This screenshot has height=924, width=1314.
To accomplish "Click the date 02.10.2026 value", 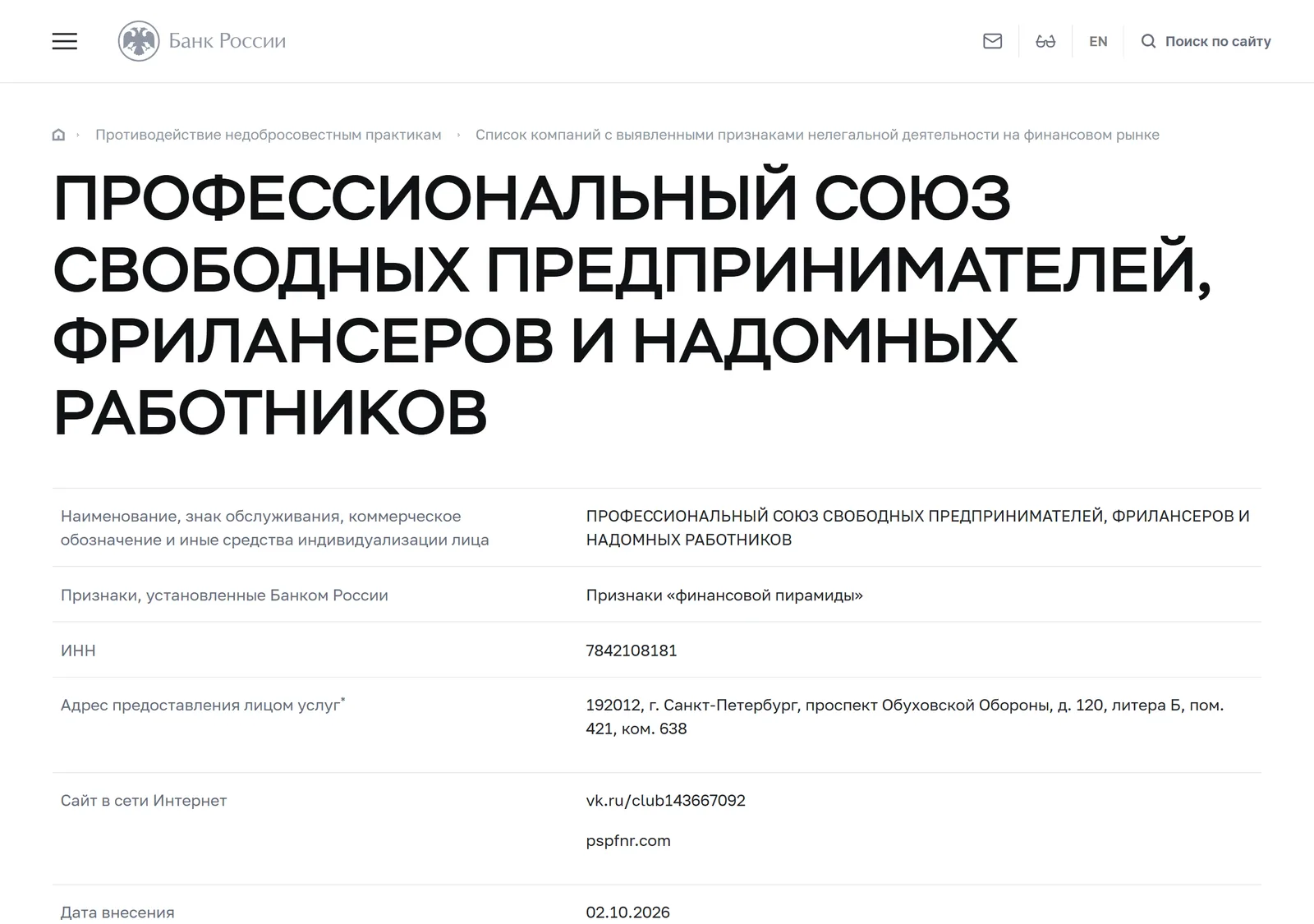I will tap(628, 913).
